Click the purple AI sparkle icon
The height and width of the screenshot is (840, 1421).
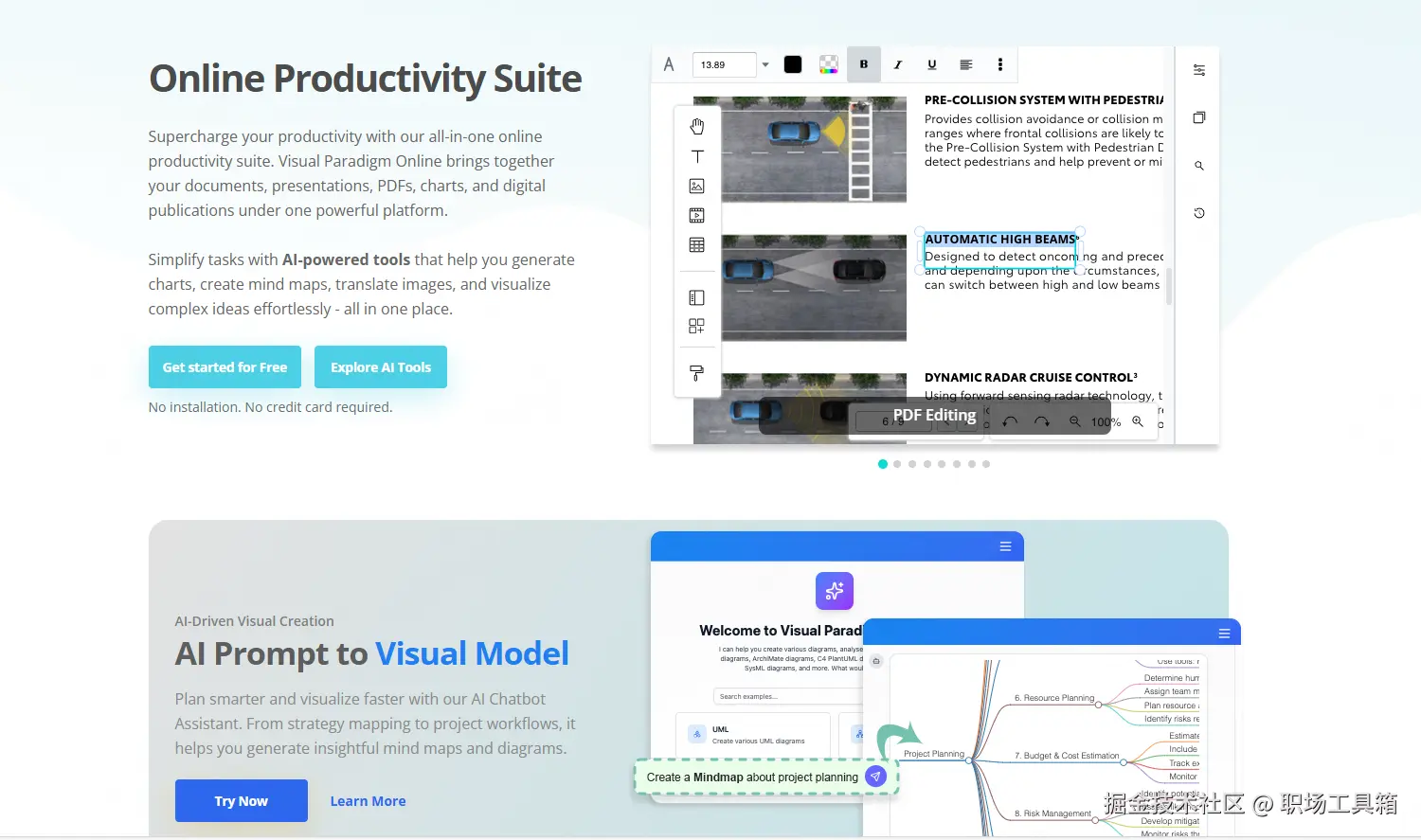835,591
